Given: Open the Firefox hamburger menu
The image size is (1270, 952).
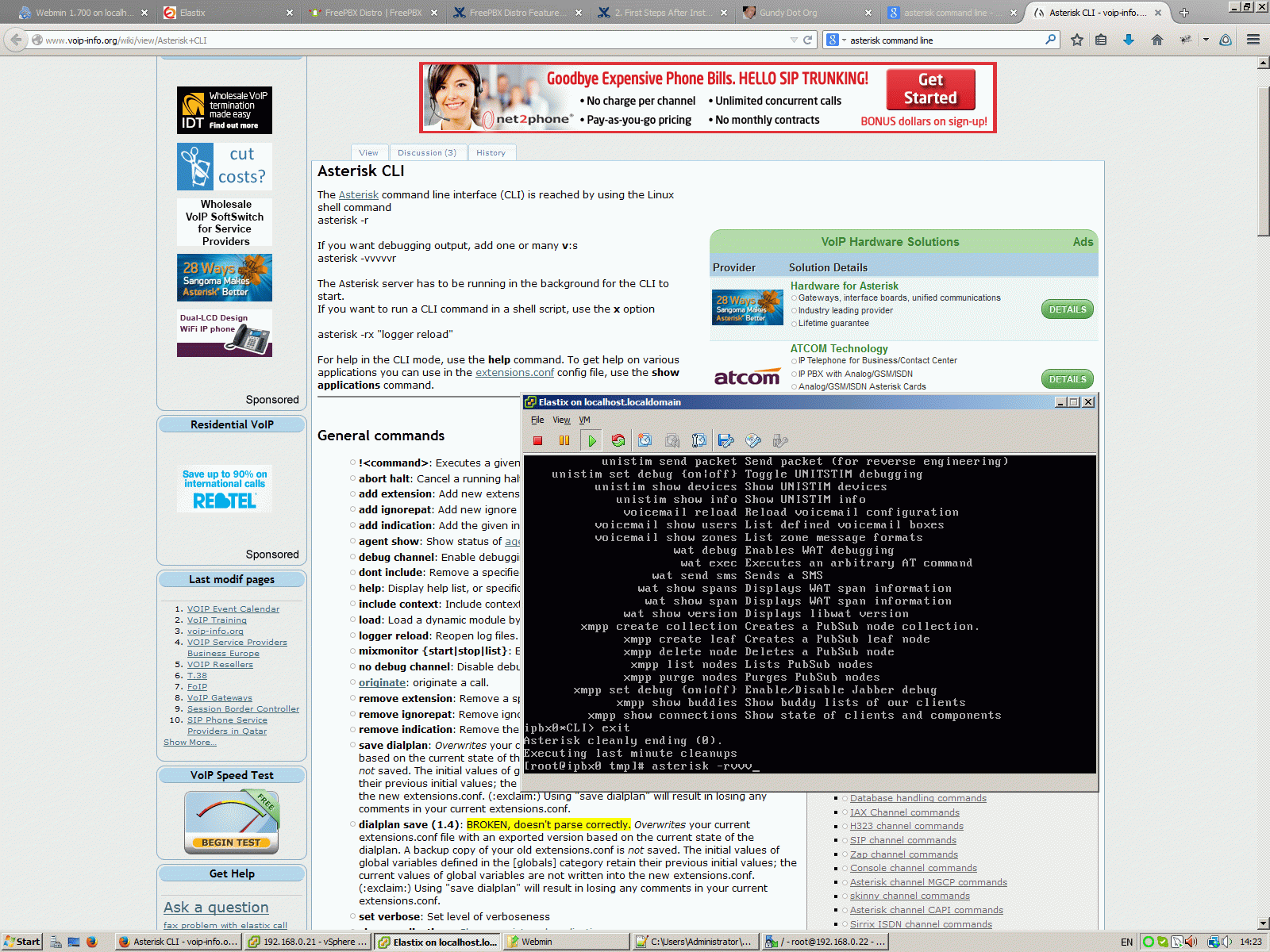Looking at the screenshot, I should (1253, 40).
